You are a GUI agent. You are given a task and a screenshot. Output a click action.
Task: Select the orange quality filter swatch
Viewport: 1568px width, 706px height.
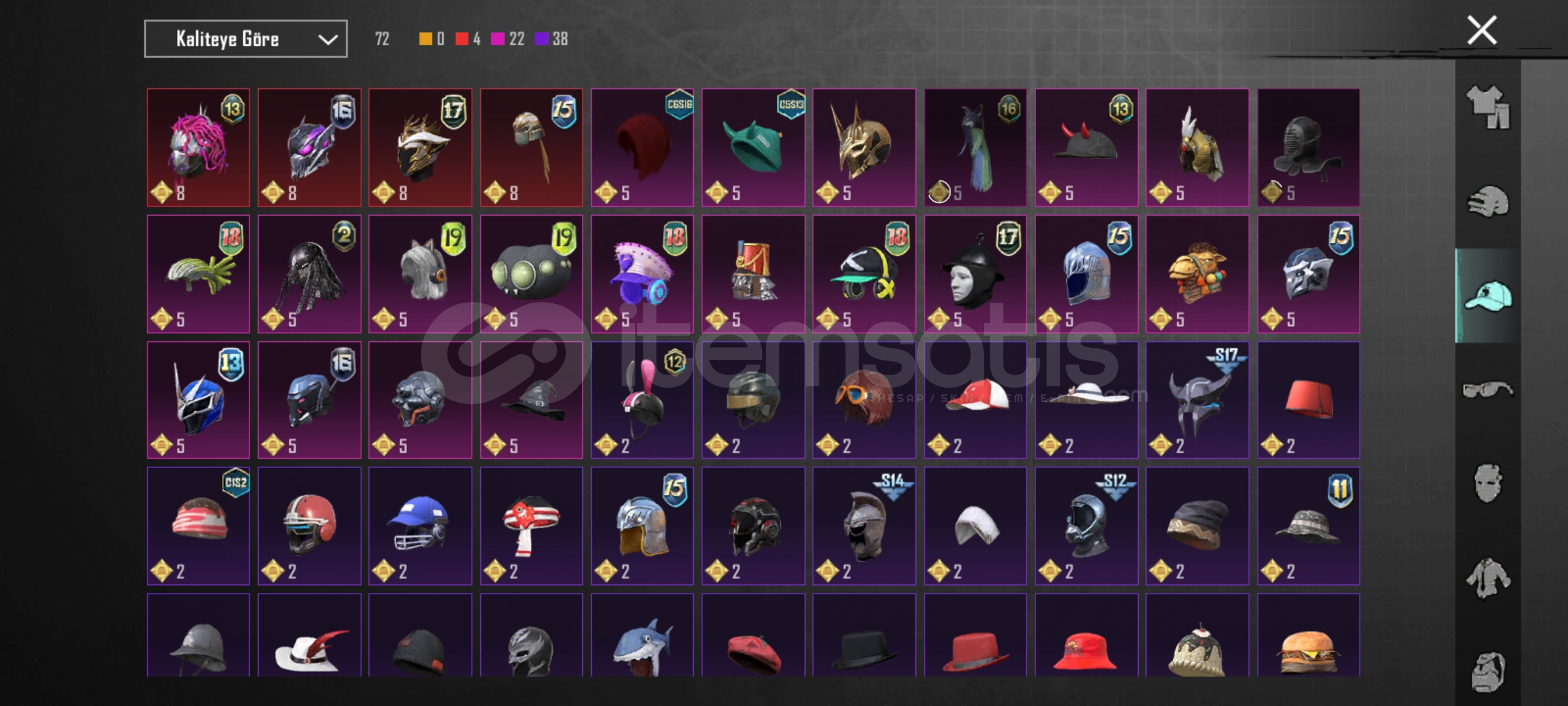coord(425,39)
